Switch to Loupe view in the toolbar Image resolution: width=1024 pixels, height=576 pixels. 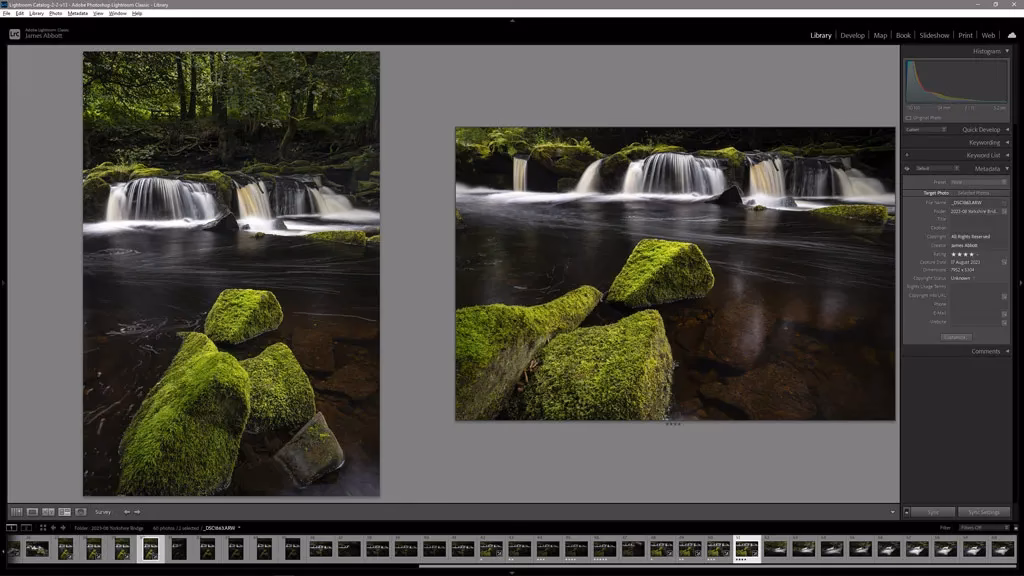(x=32, y=511)
